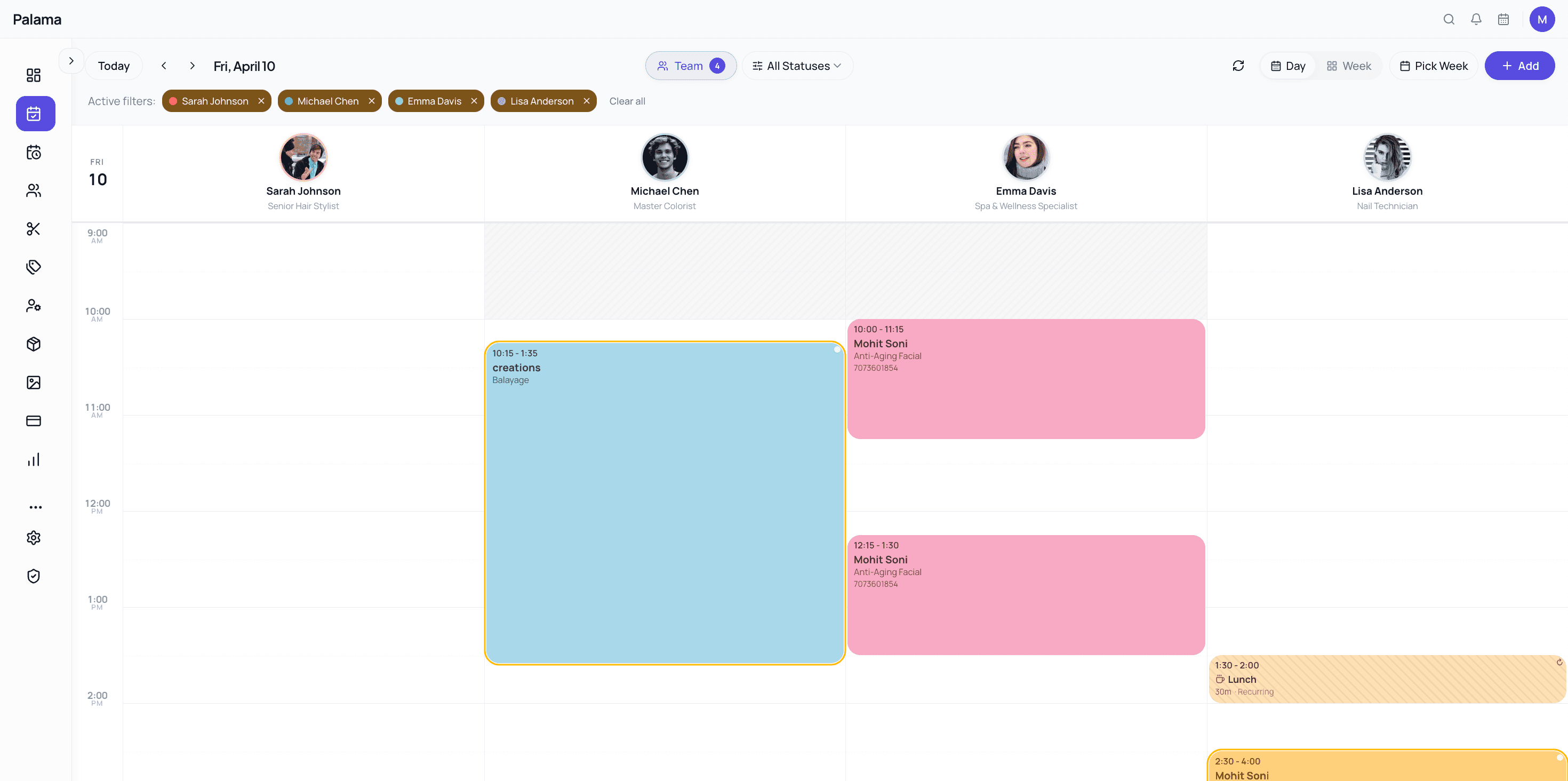Toggle the Team filter button

[x=690, y=66]
